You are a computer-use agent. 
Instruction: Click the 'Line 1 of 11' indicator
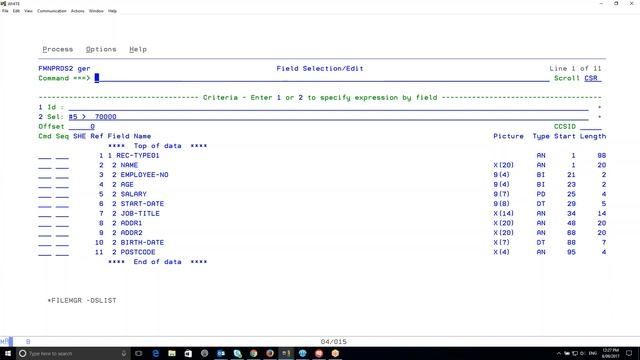coord(575,69)
